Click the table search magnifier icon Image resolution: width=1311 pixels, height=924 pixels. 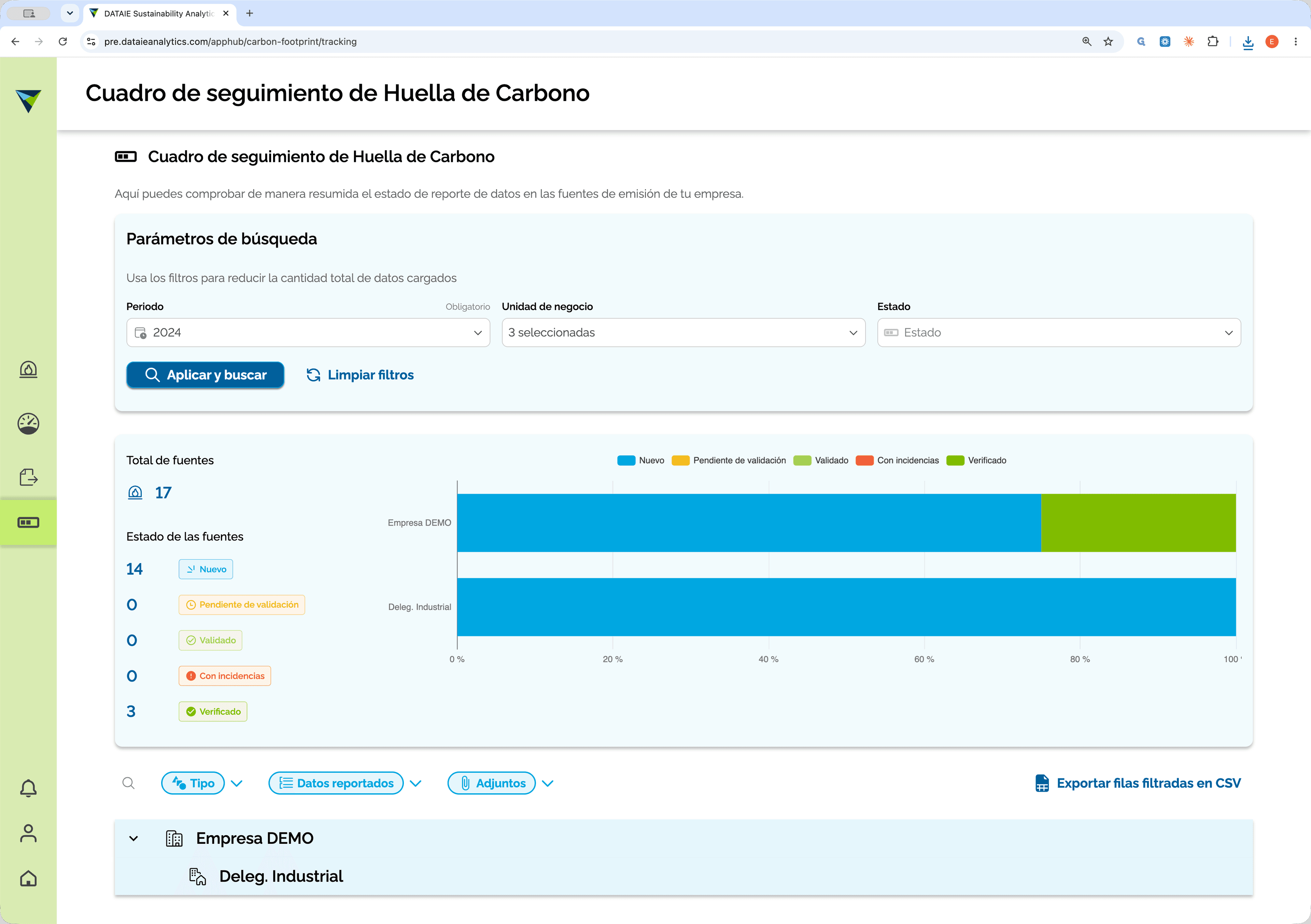(x=128, y=783)
